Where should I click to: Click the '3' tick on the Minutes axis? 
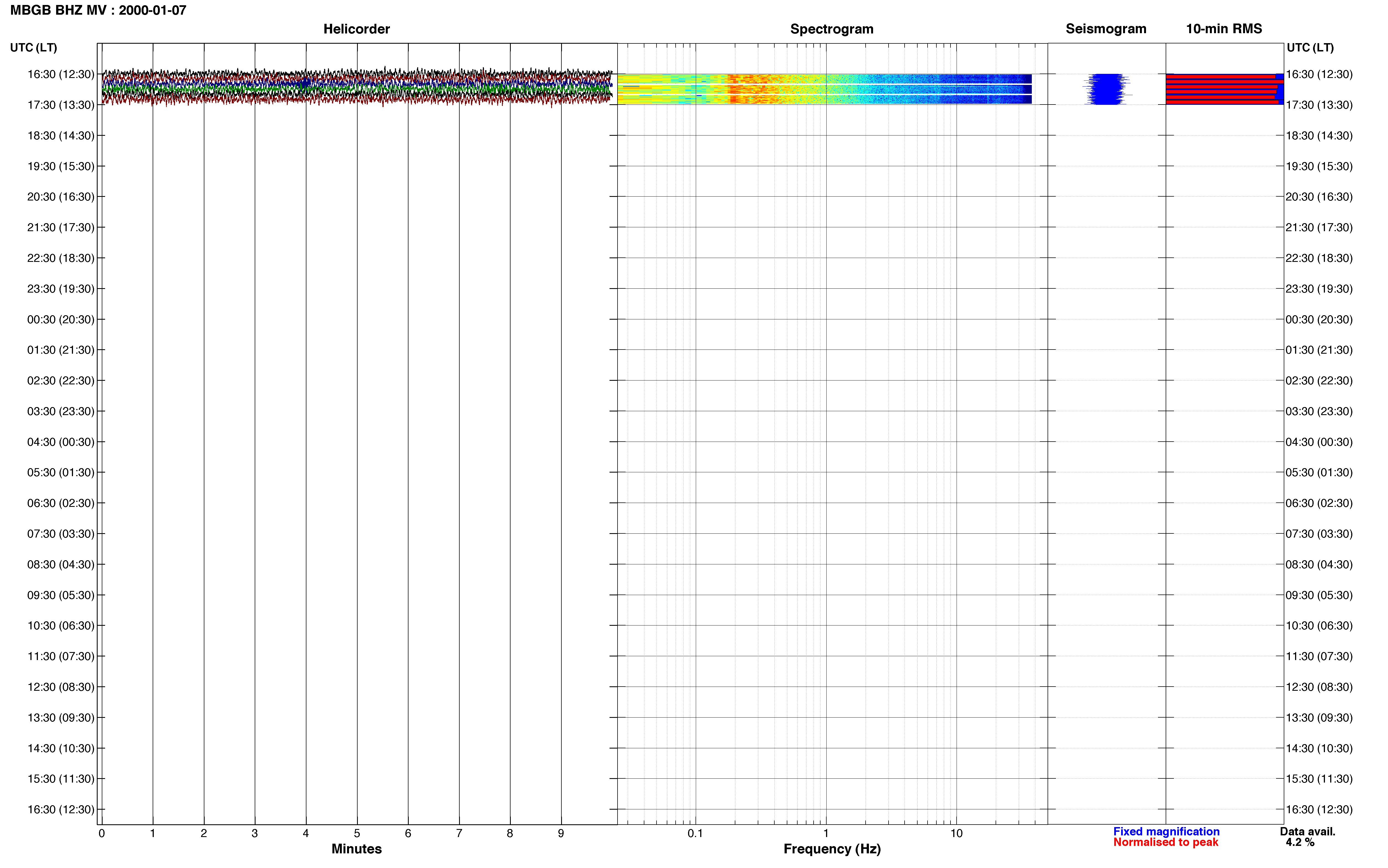pyautogui.click(x=255, y=833)
